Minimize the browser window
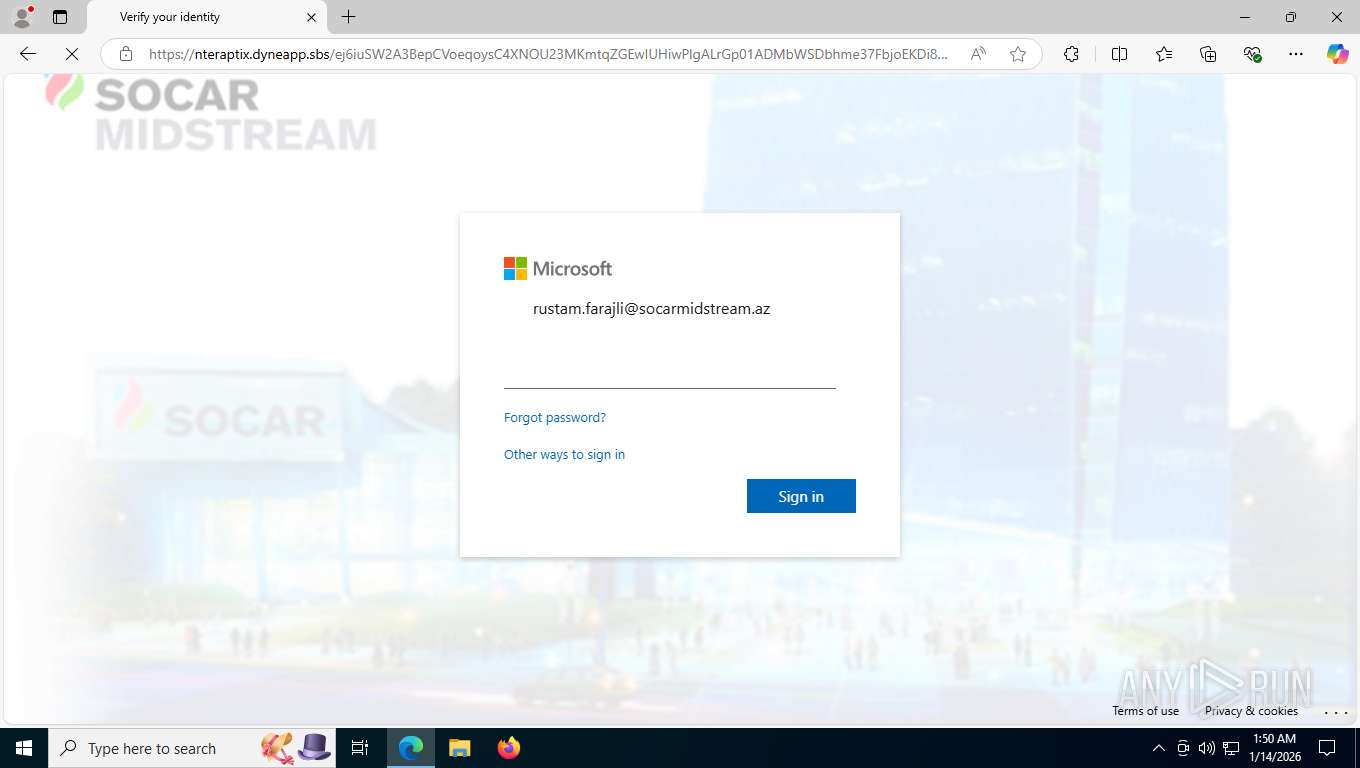 tap(1245, 17)
